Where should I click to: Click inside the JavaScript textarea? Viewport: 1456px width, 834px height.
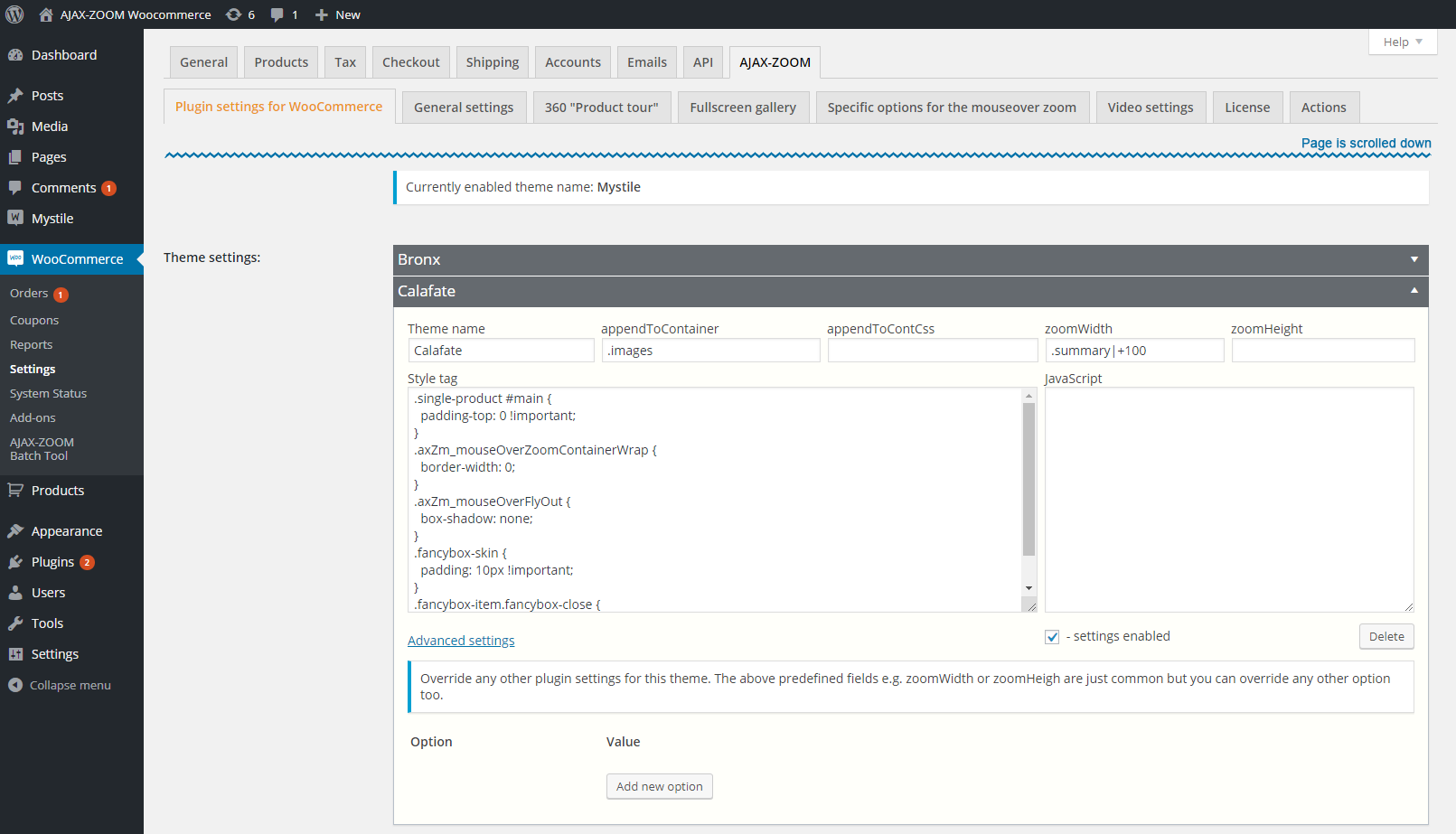coord(1229,500)
